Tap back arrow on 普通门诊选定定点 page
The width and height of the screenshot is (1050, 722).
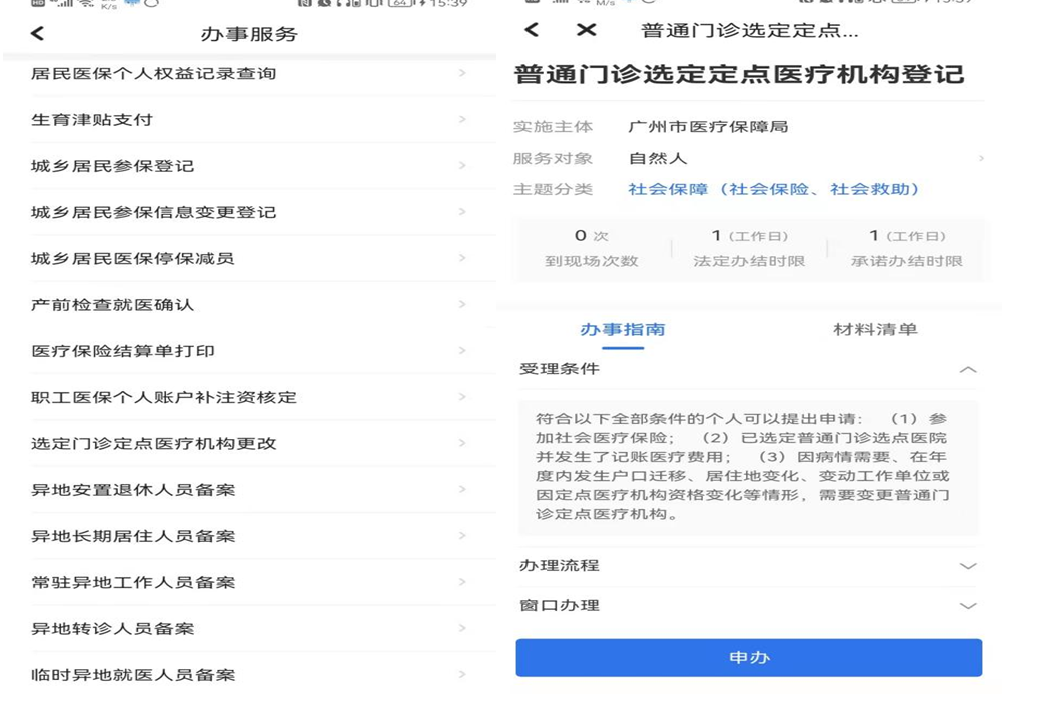click(532, 30)
